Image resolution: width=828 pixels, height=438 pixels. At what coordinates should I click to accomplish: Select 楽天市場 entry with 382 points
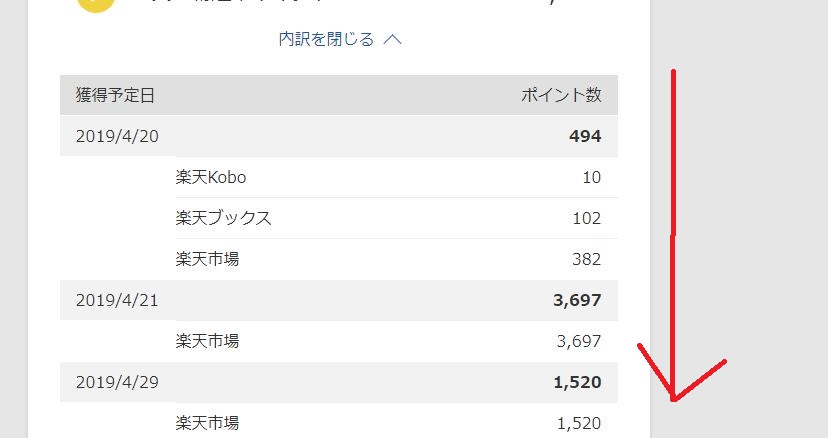[x=207, y=259]
